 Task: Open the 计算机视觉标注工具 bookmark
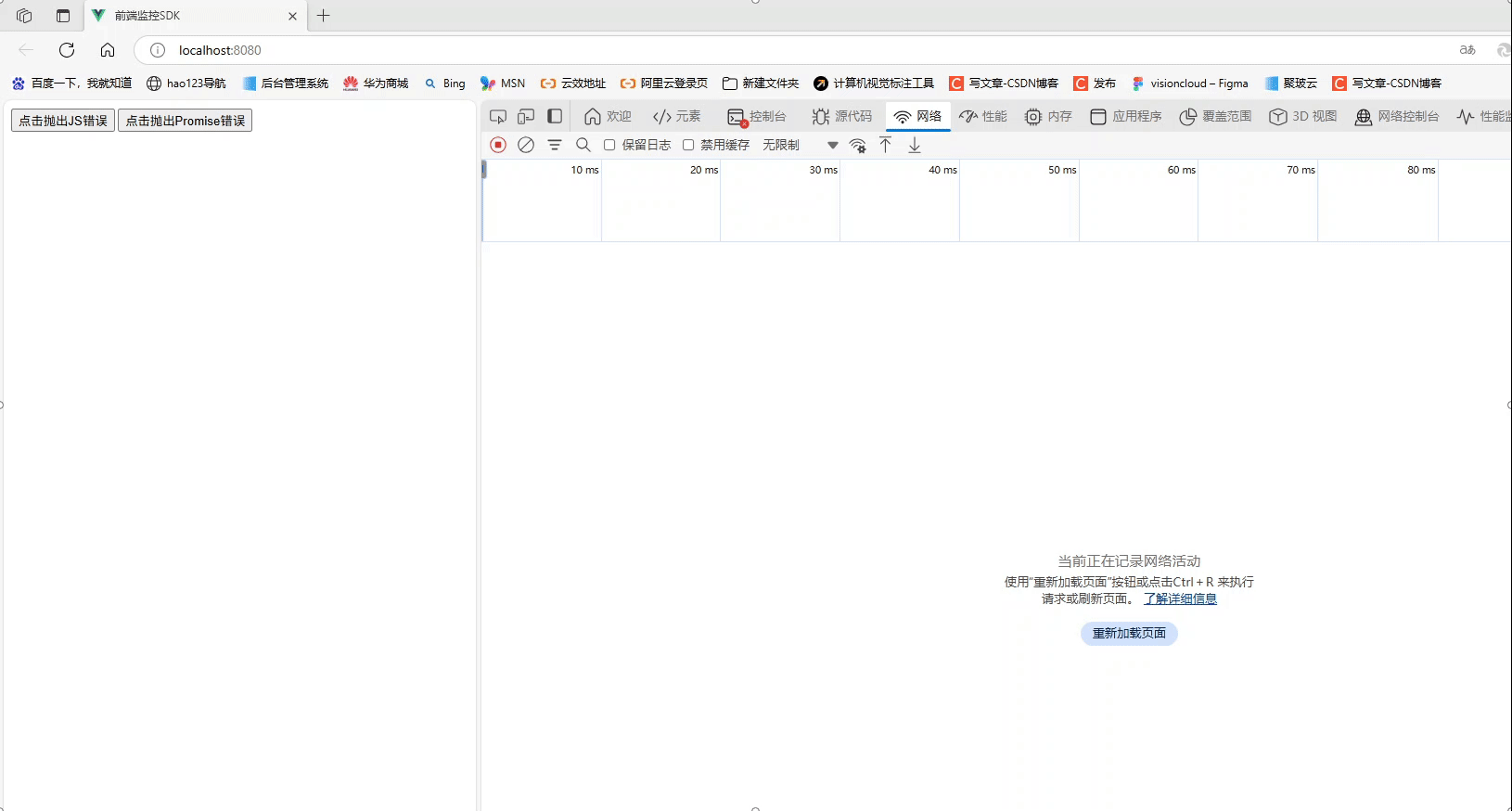pyautogui.click(x=874, y=84)
